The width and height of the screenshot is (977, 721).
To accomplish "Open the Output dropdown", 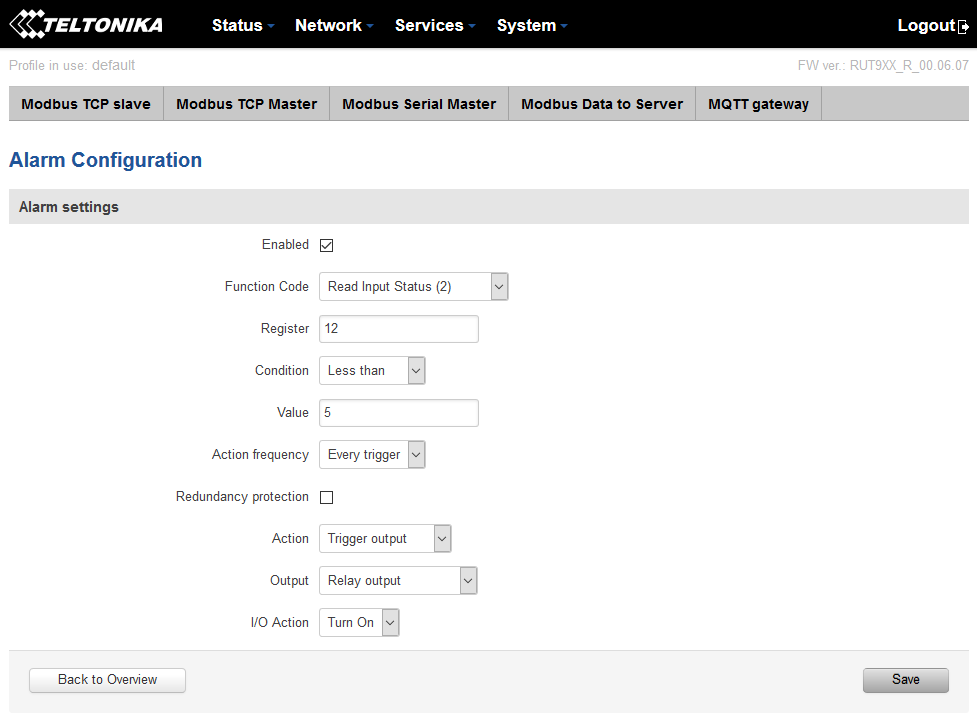I will click(x=398, y=581).
